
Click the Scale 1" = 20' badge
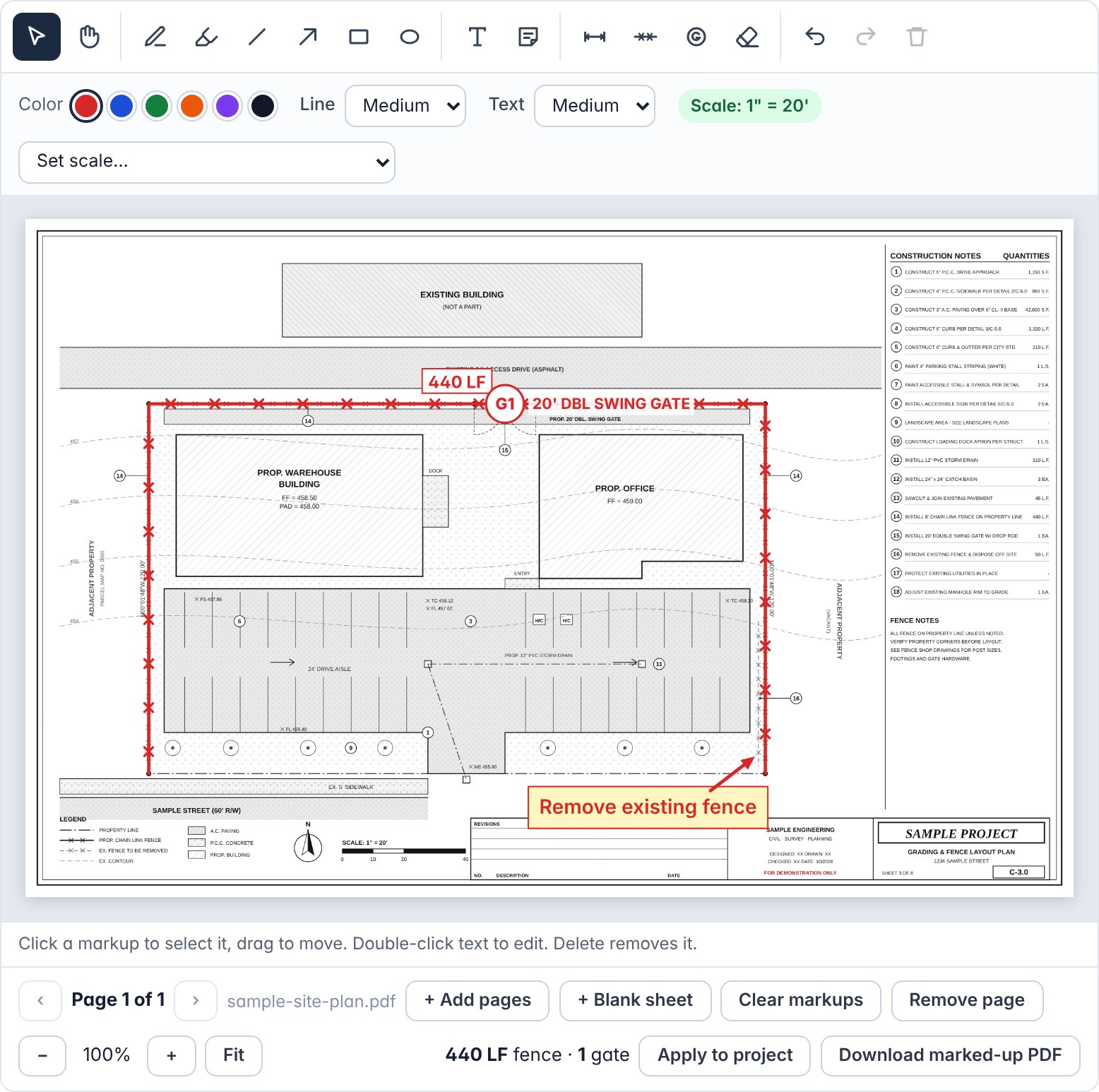click(749, 106)
